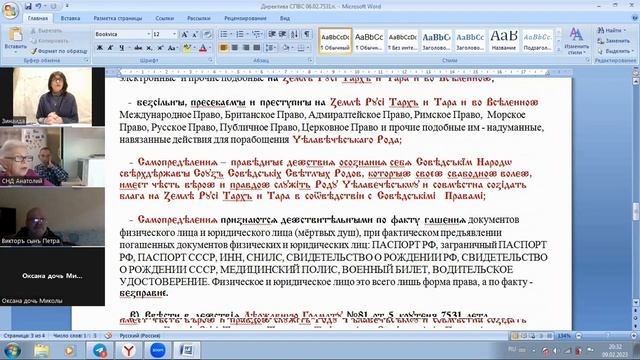Open the Найти search command

(x=611, y=30)
